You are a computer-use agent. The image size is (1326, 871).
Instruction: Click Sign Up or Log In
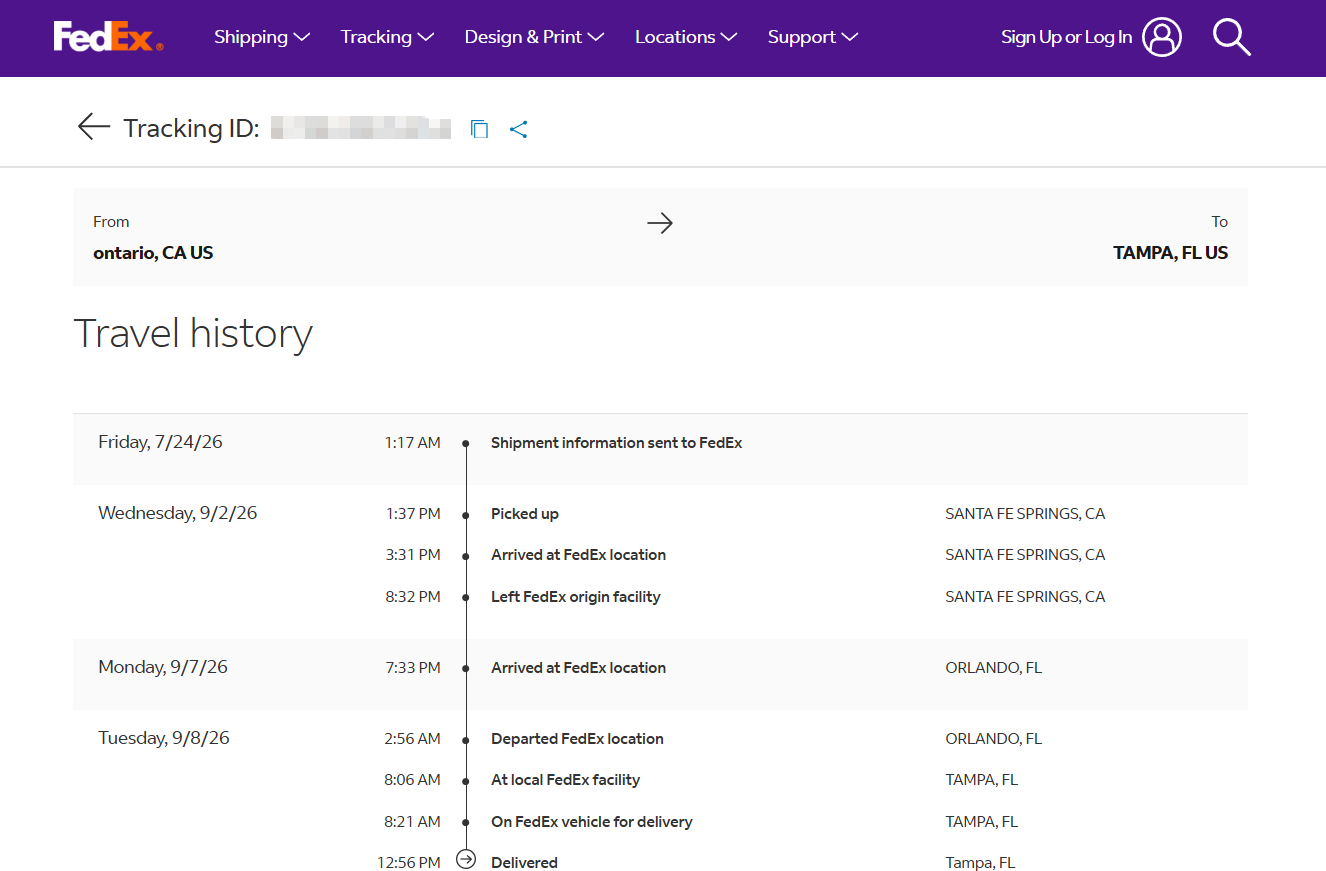click(x=1066, y=37)
